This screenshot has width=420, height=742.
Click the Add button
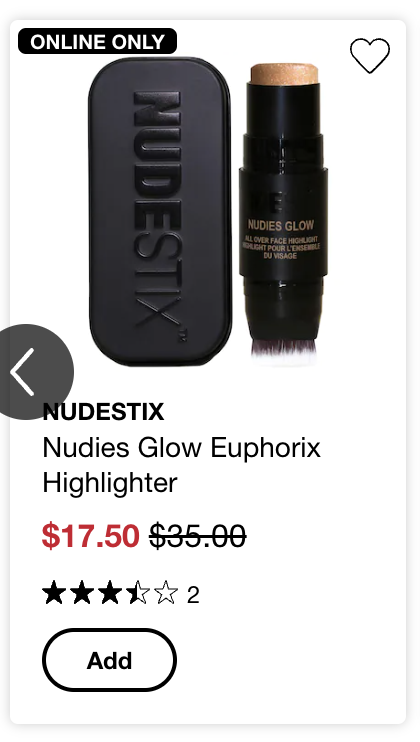(x=109, y=660)
